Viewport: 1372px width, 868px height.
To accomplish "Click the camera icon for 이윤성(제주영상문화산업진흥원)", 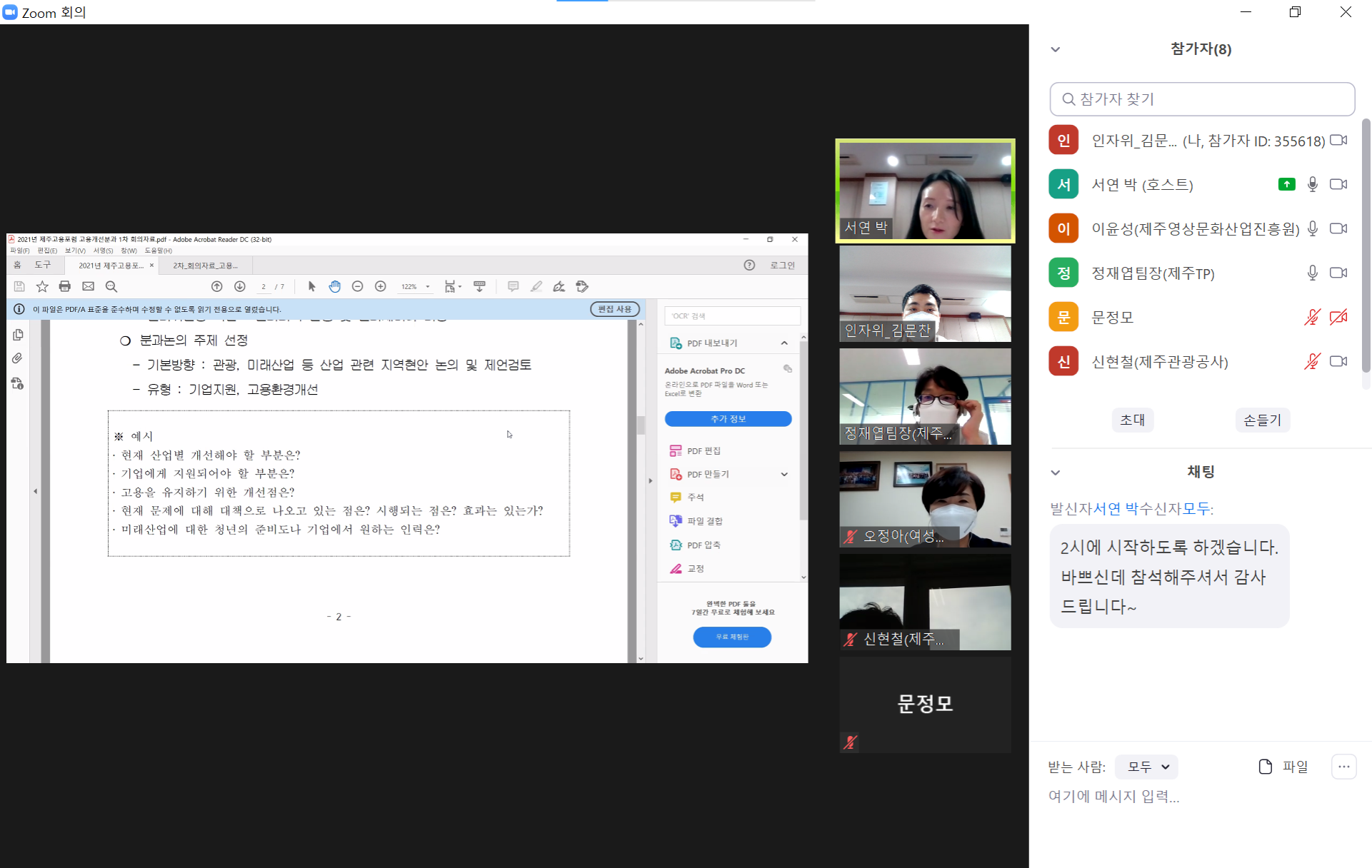I will (x=1338, y=229).
